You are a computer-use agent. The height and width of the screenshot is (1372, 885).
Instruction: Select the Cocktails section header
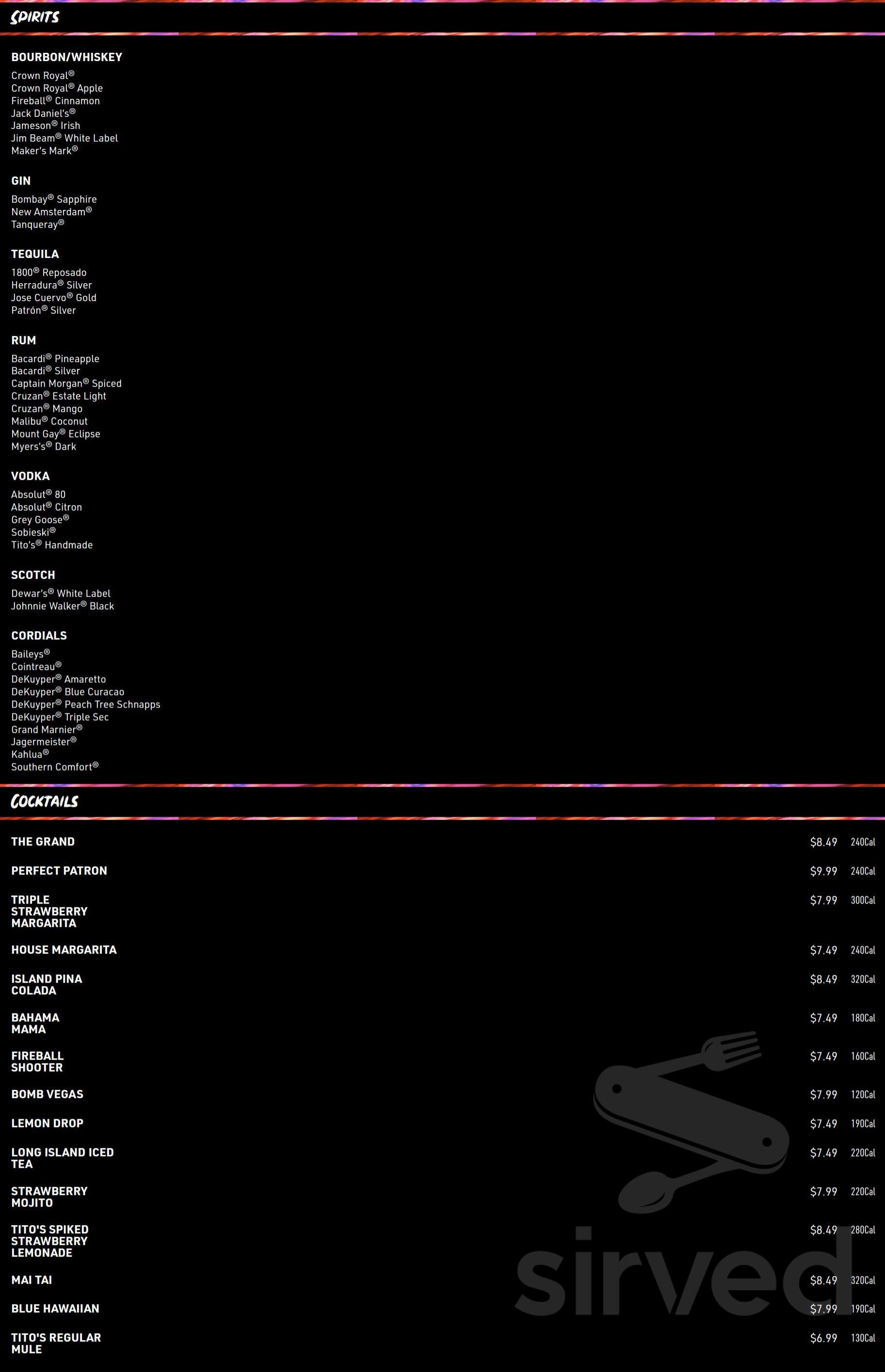[x=44, y=801]
